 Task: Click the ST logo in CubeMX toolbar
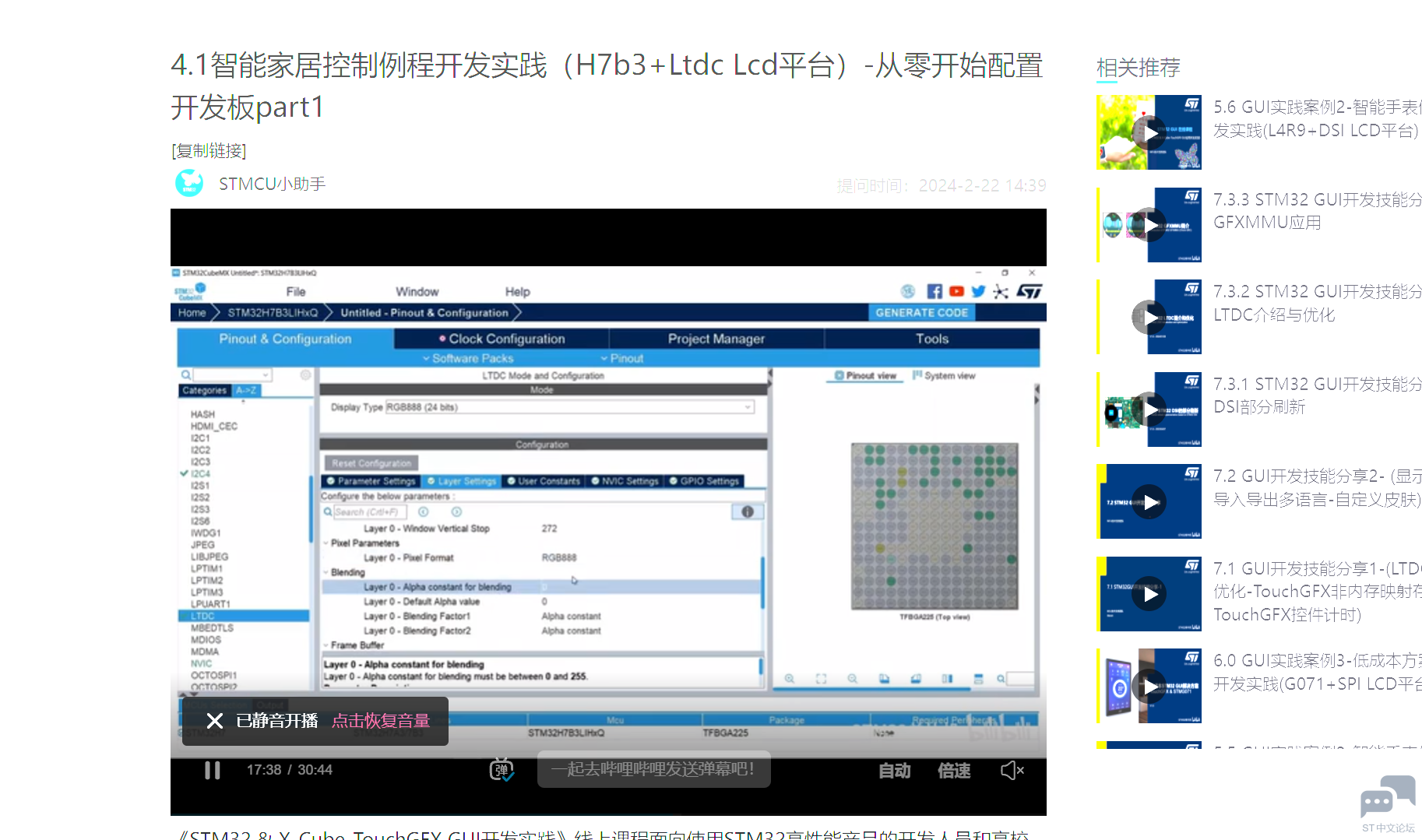coord(1029,291)
